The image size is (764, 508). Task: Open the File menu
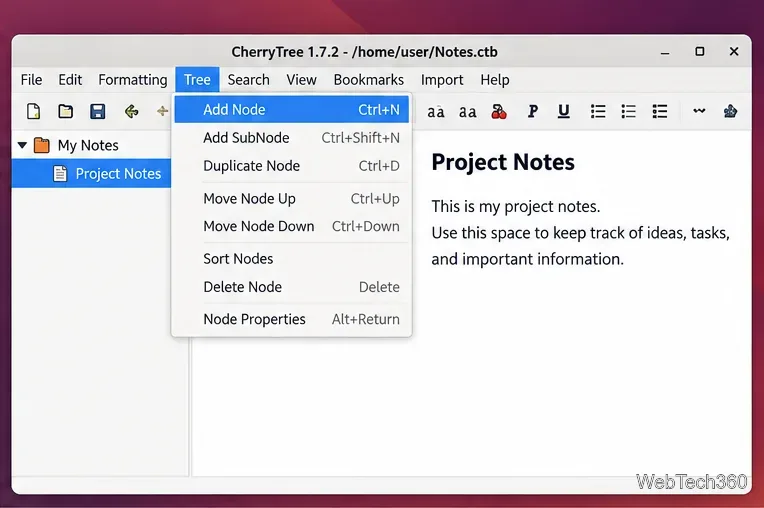pos(31,80)
